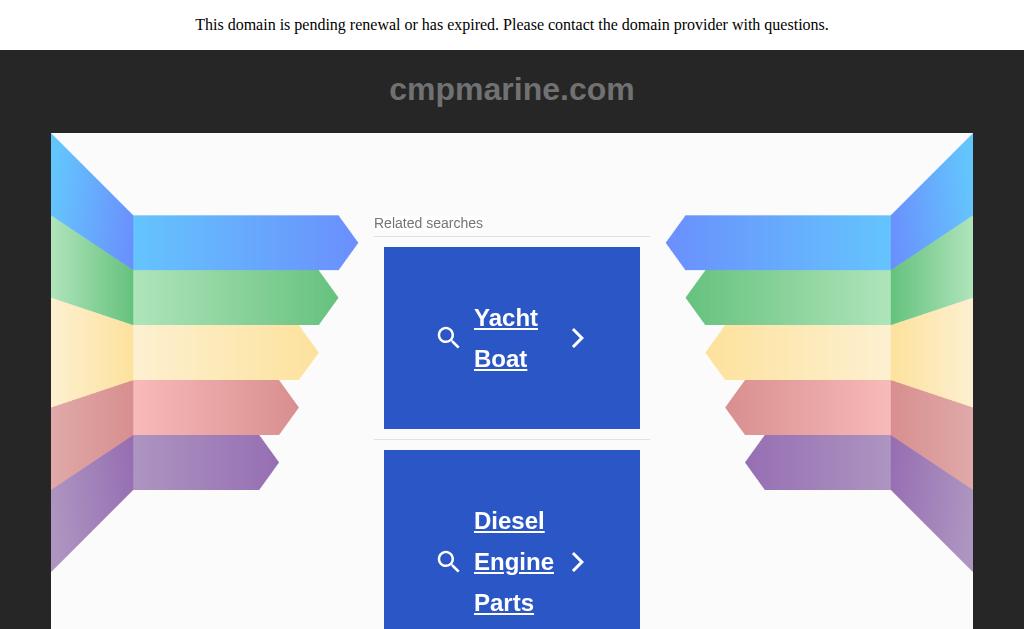
Task: Click the chevron arrow next to Diesel Engine Parts
Action: [x=577, y=562]
